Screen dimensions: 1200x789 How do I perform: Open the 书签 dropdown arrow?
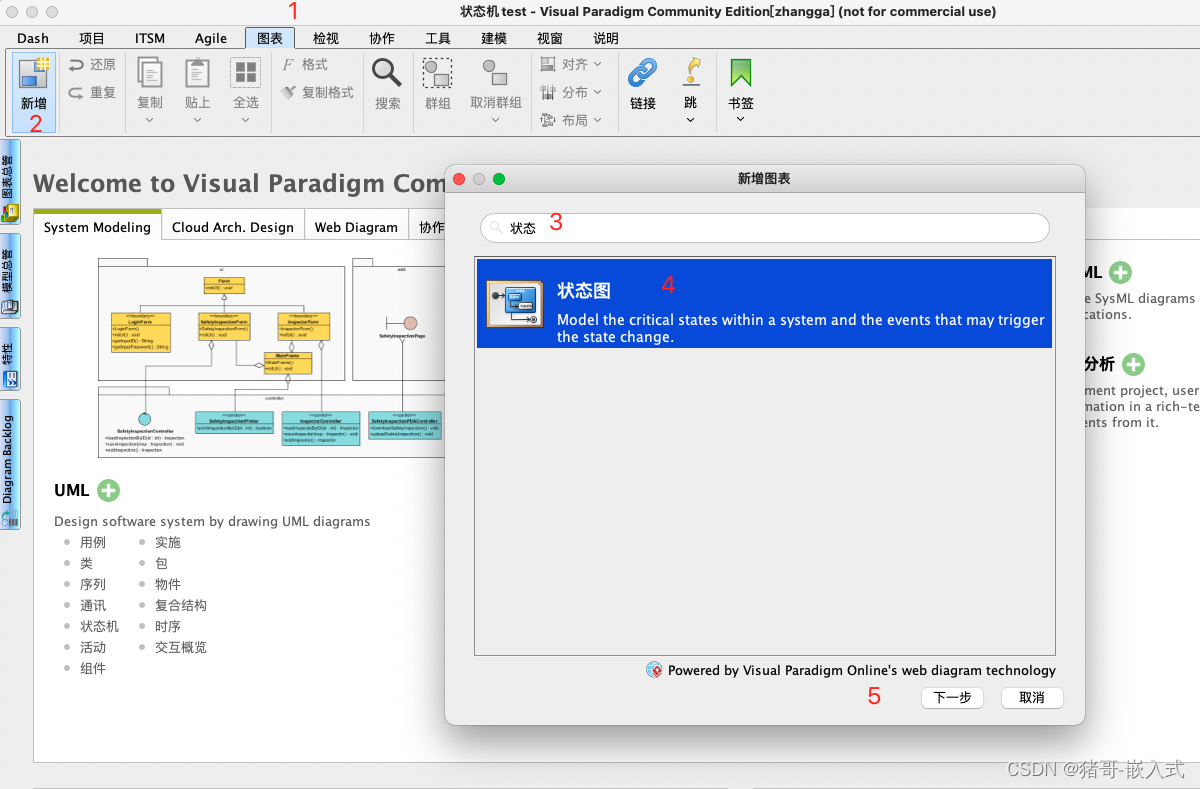pyautogui.click(x=740, y=120)
